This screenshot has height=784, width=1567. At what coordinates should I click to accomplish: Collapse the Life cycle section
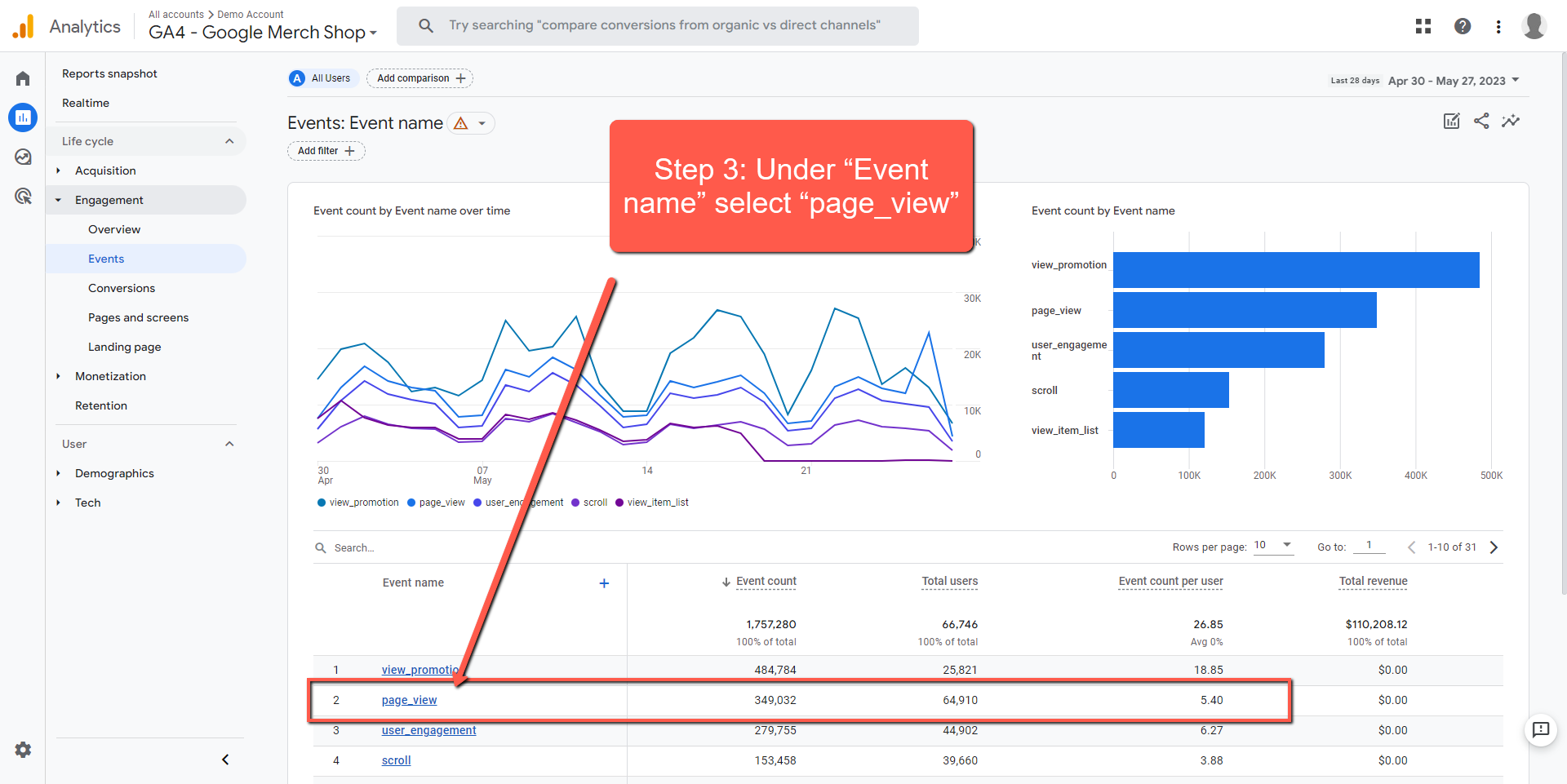229,141
